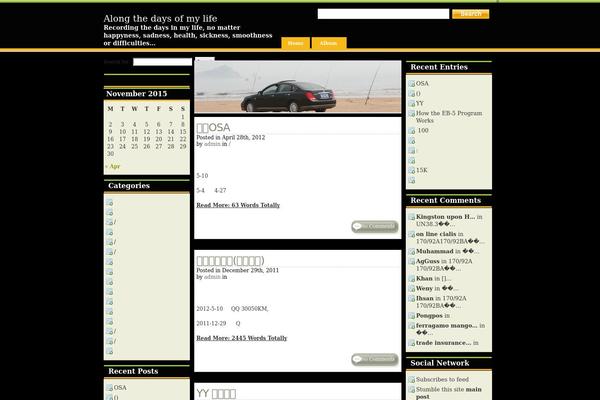The width and height of the screenshot is (600, 400).
Task: Open post title dated December 29th, 2011
Action: pyautogui.click(x=230, y=261)
